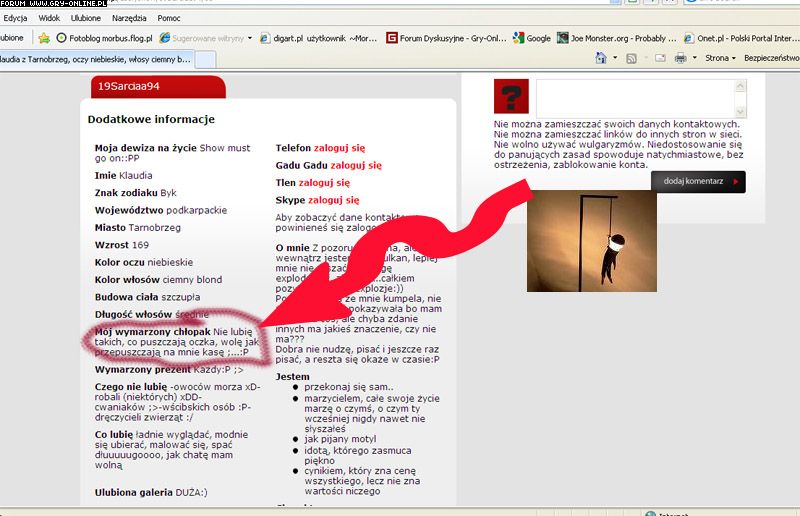Image resolution: width=800 pixels, height=516 pixels.
Task: Click the 19Sarciaa94 profile header
Action: tap(158, 87)
